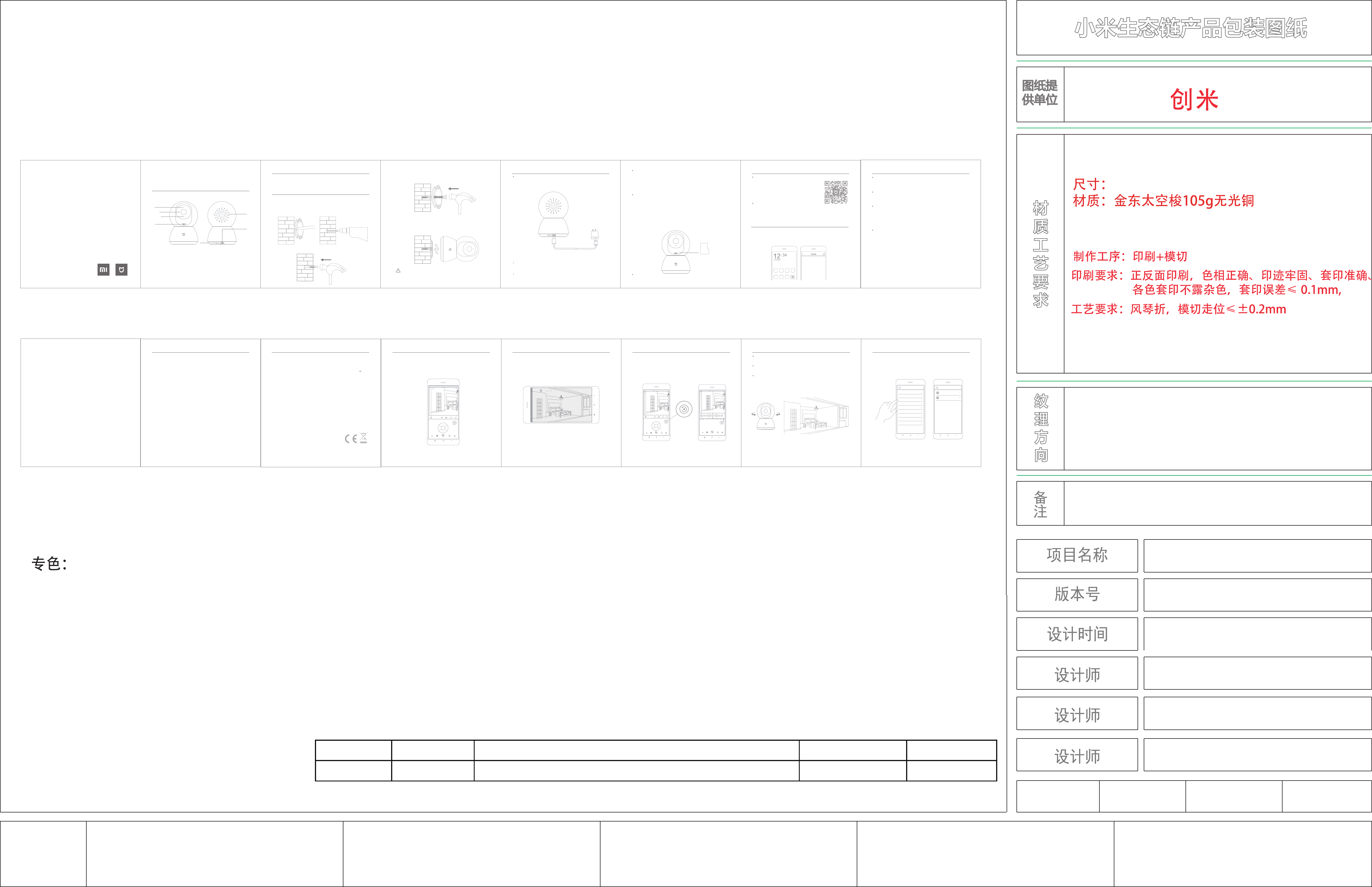Screen dimensions: 1372x887
Task: Click the CE certification mark
Action: tap(351, 439)
